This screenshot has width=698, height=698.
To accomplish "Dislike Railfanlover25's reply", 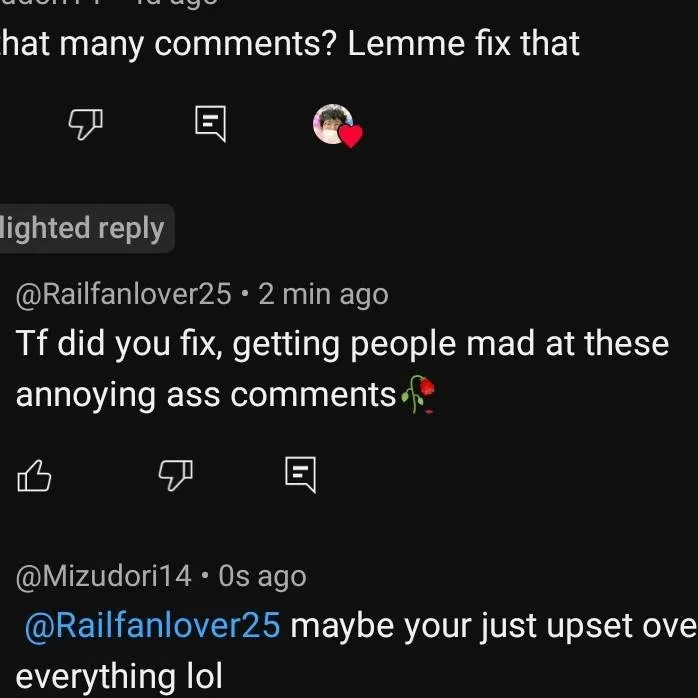I will pyautogui.click(x=176, y=475).
